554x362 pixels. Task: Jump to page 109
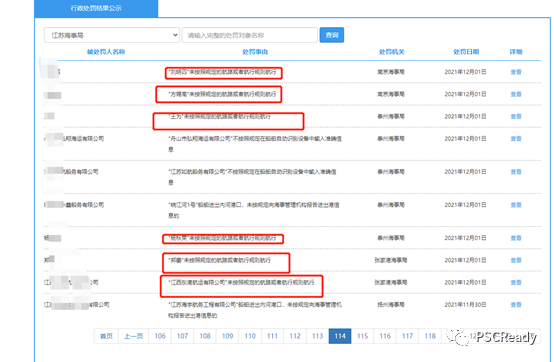click(x=228, y=336)
